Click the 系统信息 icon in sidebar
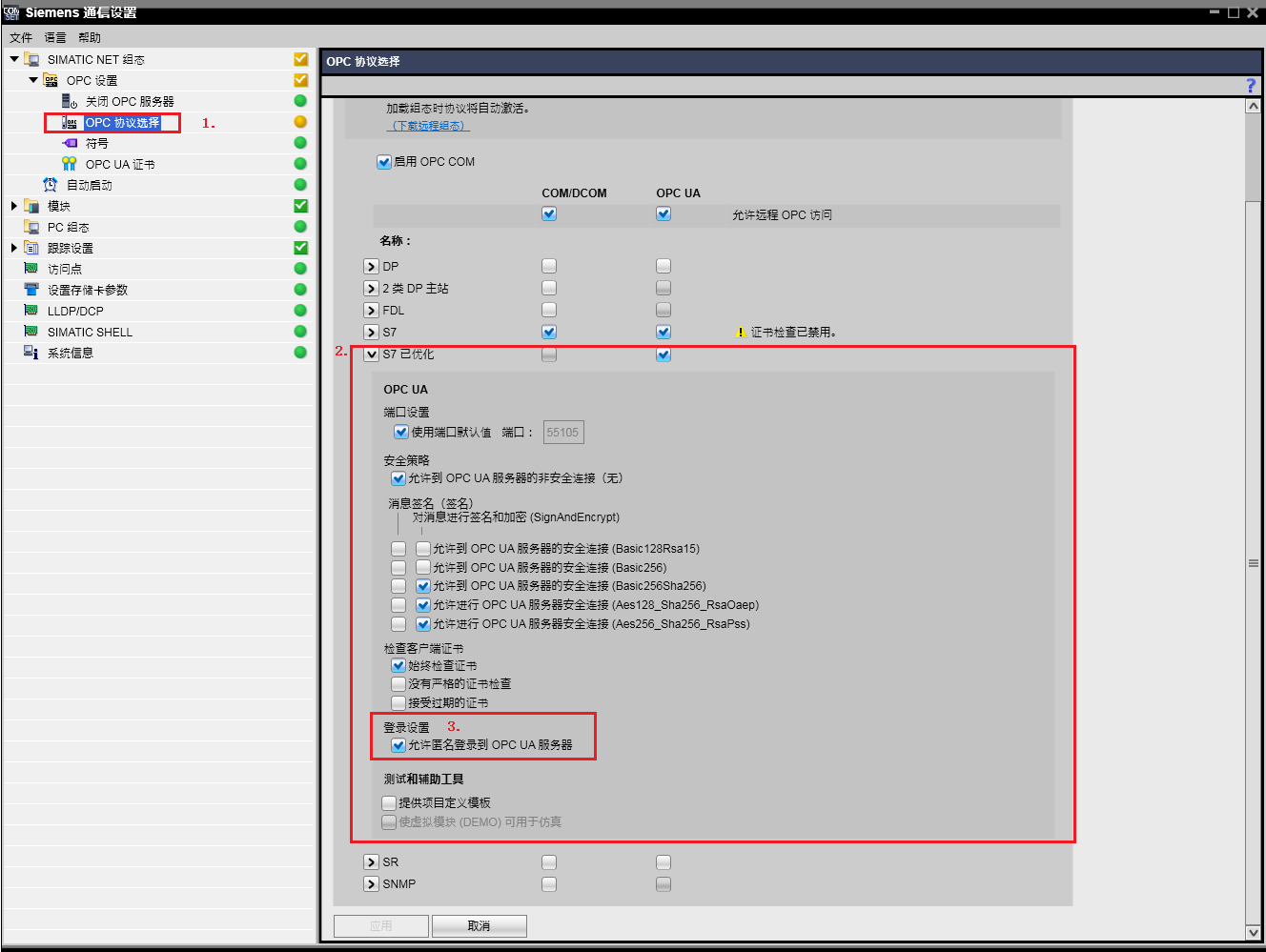The width and height of the screenshot is (1266, 952). point(31,353)
